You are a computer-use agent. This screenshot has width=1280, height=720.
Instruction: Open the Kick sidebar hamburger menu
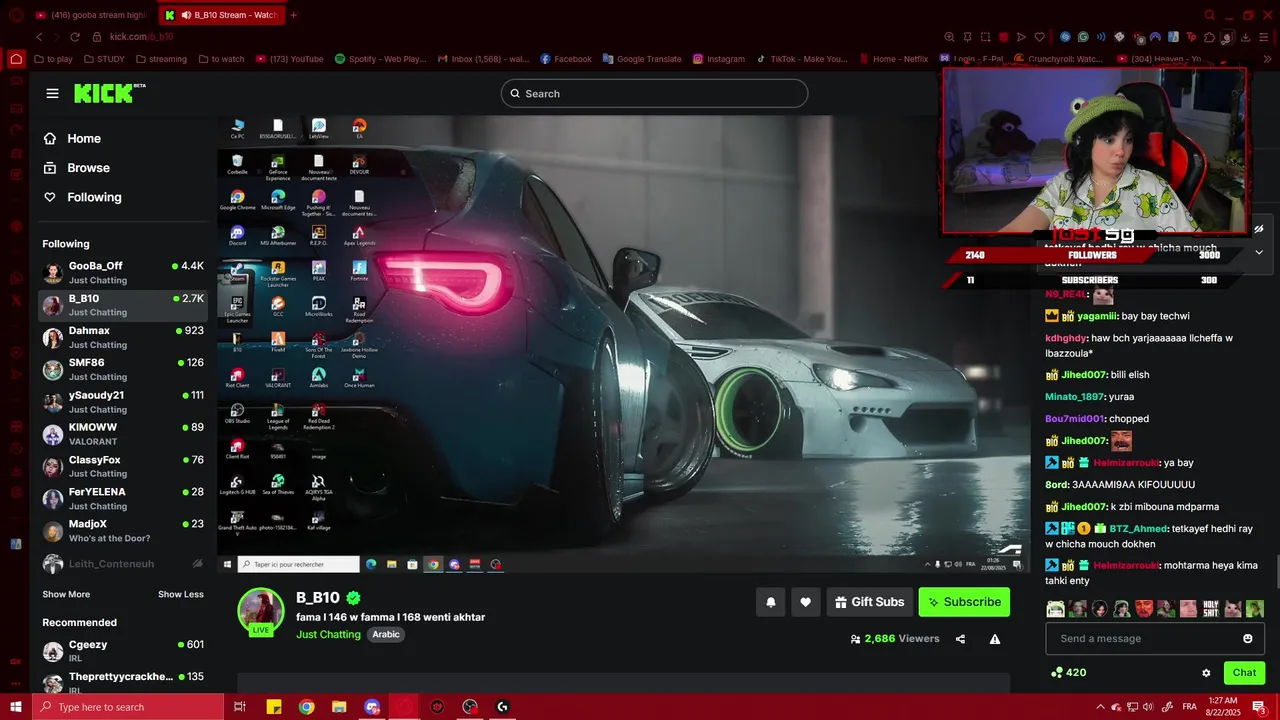coord(52,93)
